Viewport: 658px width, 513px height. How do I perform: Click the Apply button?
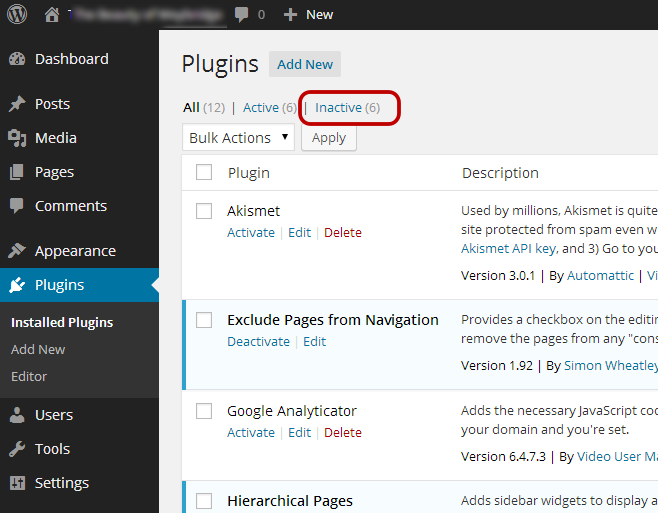click(x=329, y=138)
